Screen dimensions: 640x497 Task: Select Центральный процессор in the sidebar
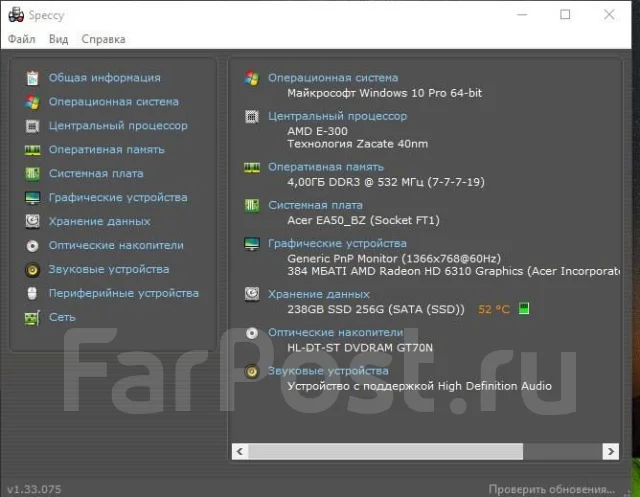pos(118,126)
